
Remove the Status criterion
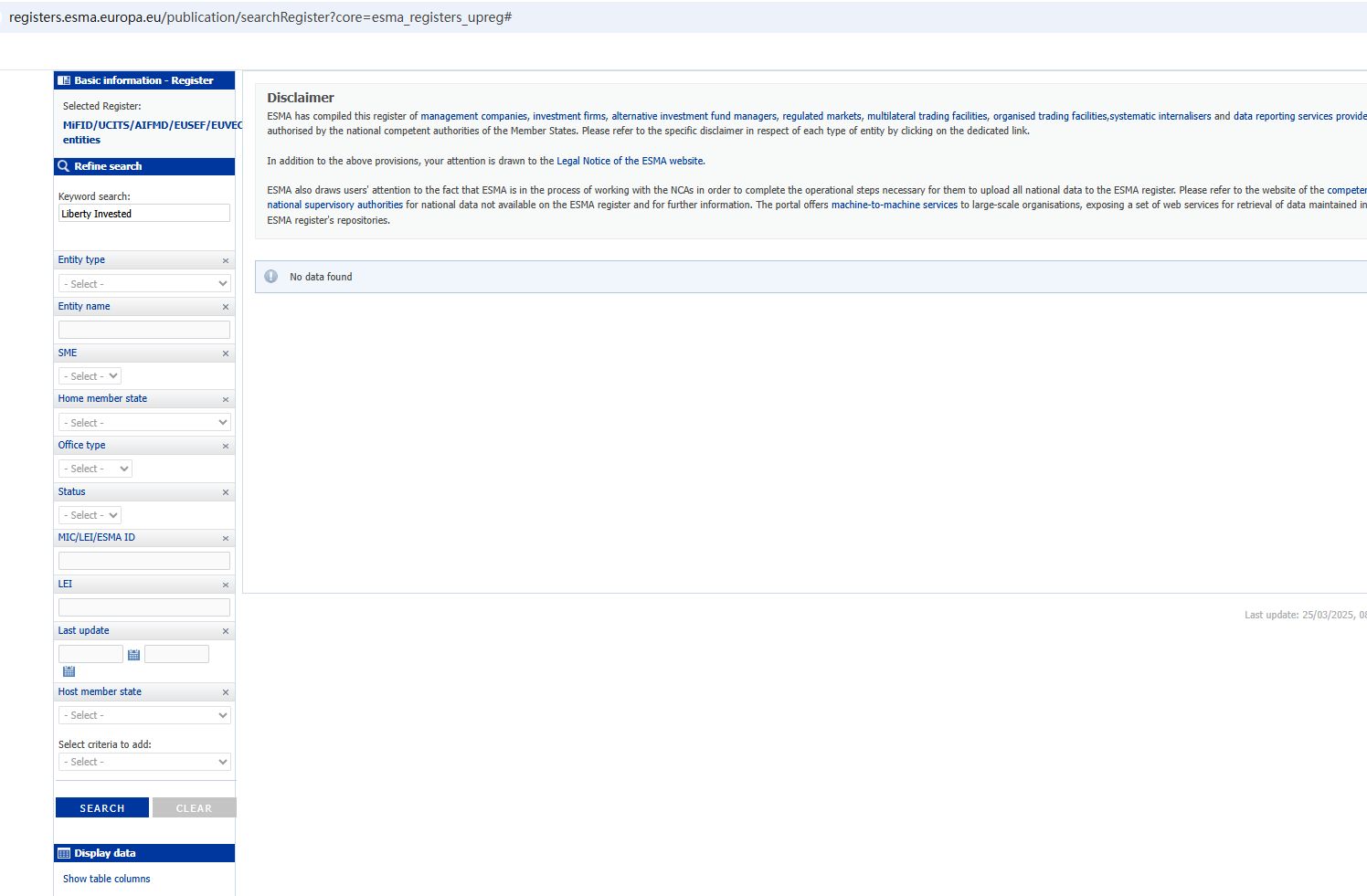(x=226, y=492)
